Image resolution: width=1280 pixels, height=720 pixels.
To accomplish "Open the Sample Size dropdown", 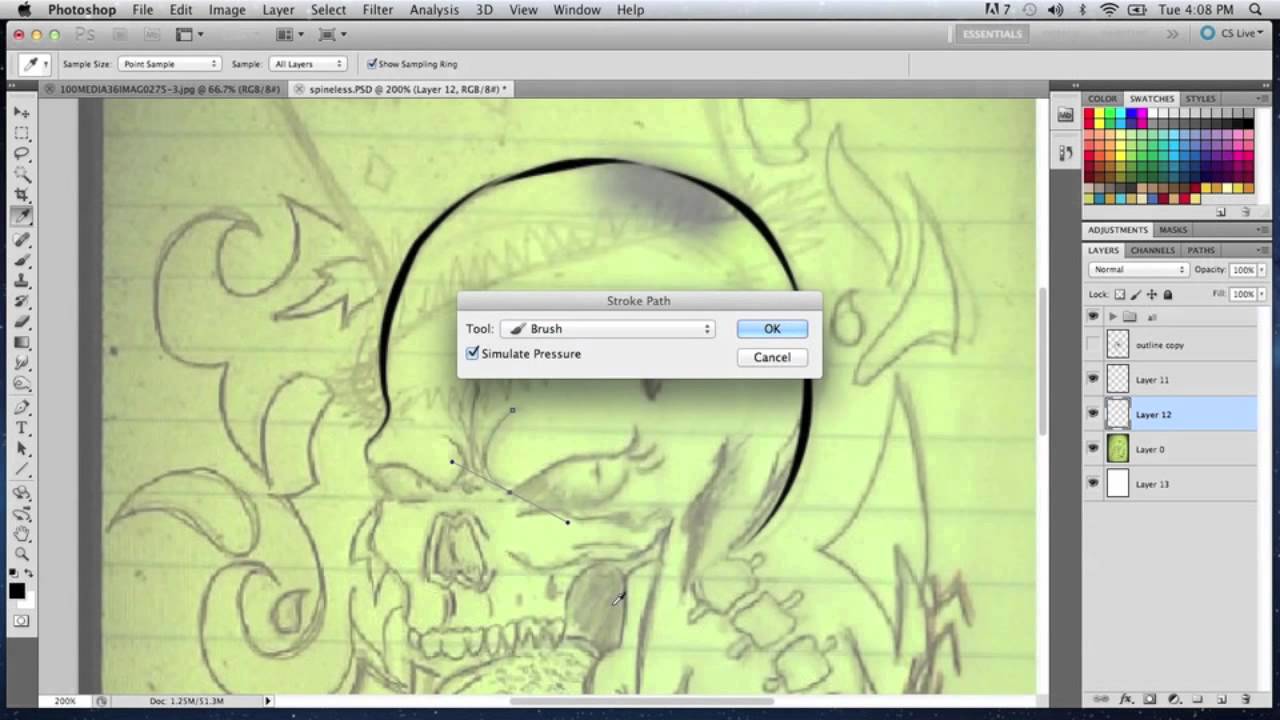I will coord(169,64).
